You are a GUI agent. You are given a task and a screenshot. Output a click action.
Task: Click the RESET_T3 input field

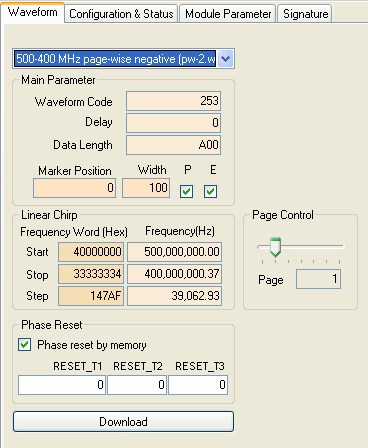coord(198,385)
